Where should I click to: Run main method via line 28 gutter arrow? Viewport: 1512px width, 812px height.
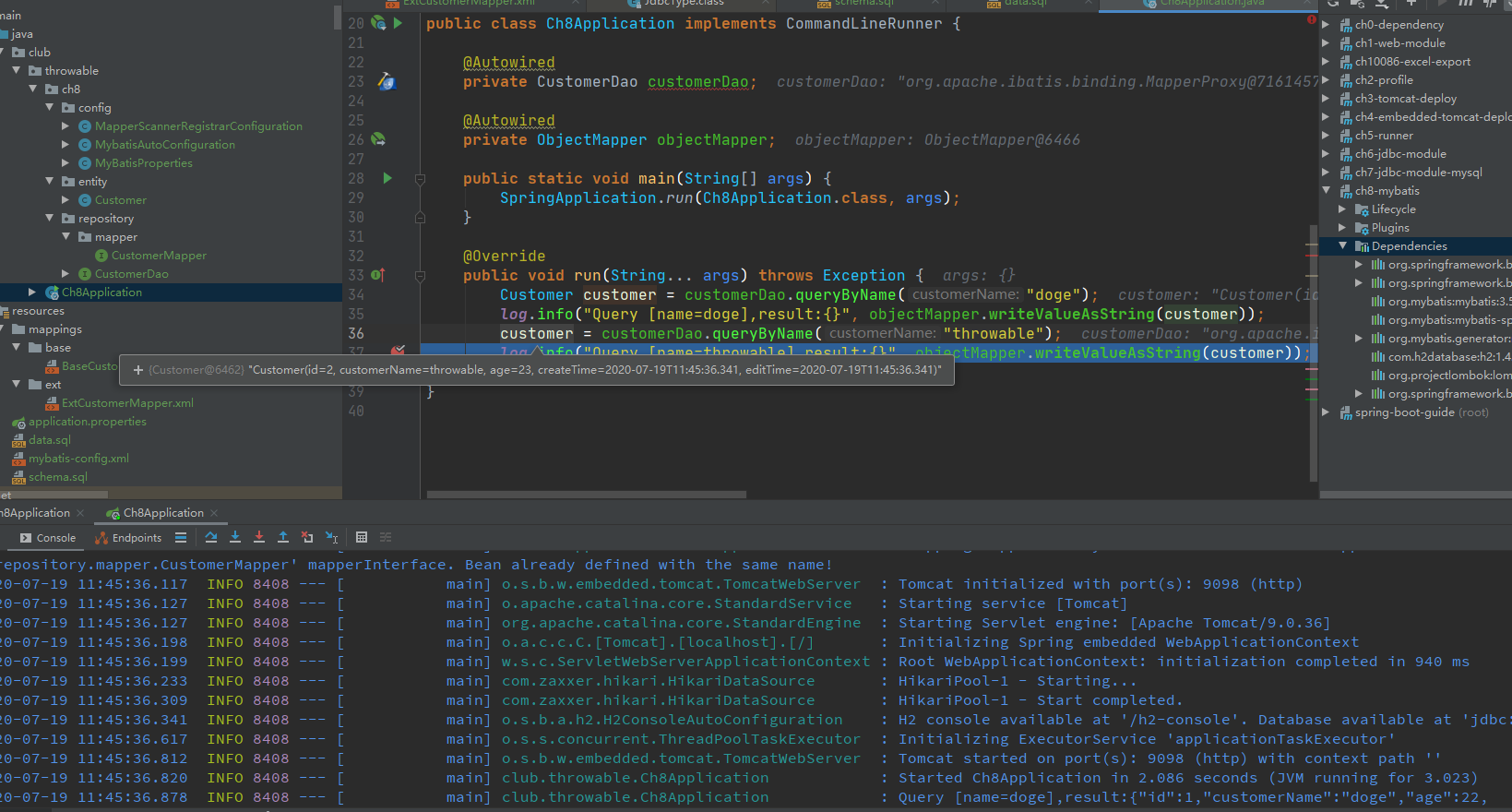(x=387, y=178)
